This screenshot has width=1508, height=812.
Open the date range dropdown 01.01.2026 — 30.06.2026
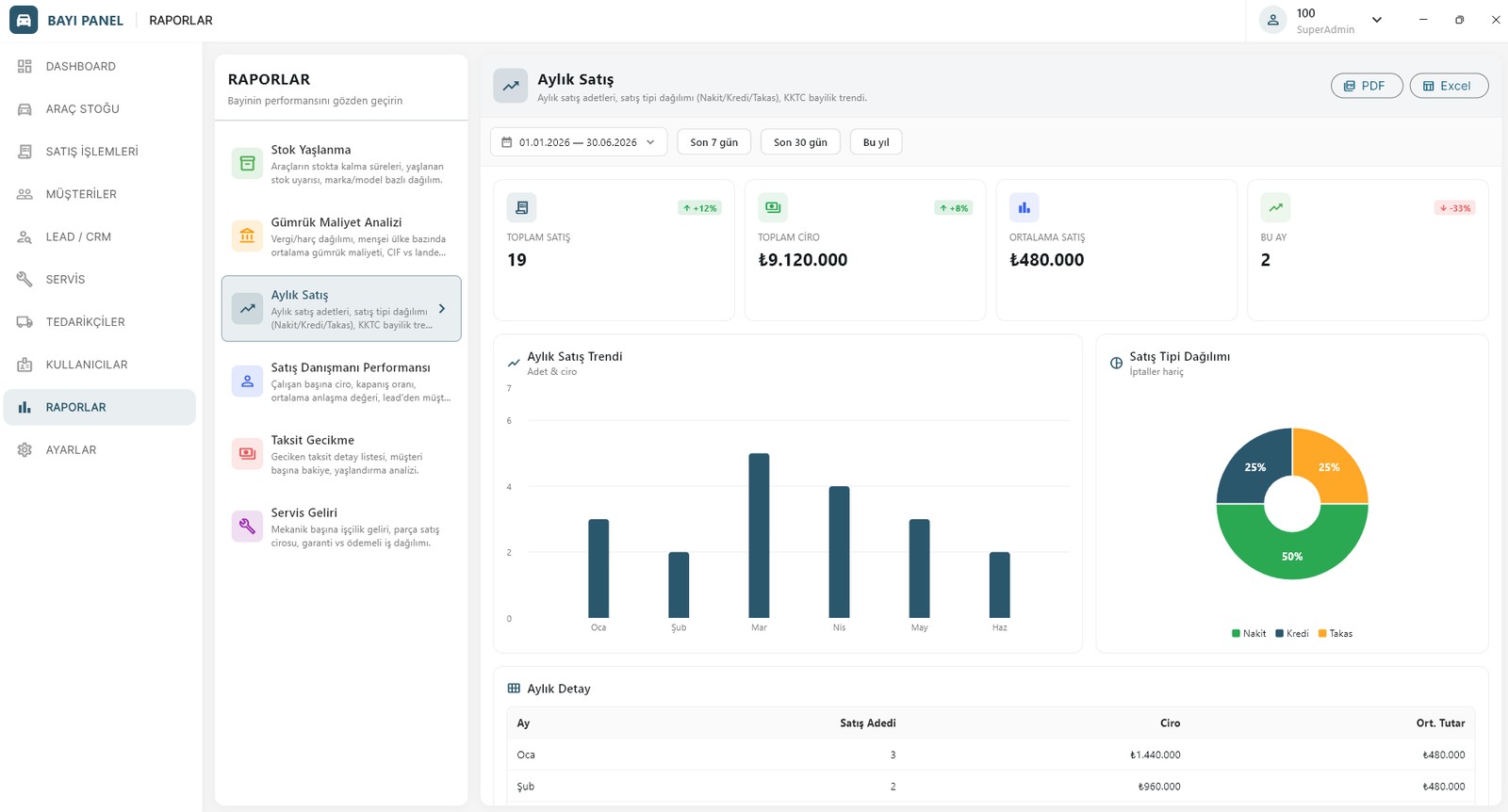coord(579,142)
